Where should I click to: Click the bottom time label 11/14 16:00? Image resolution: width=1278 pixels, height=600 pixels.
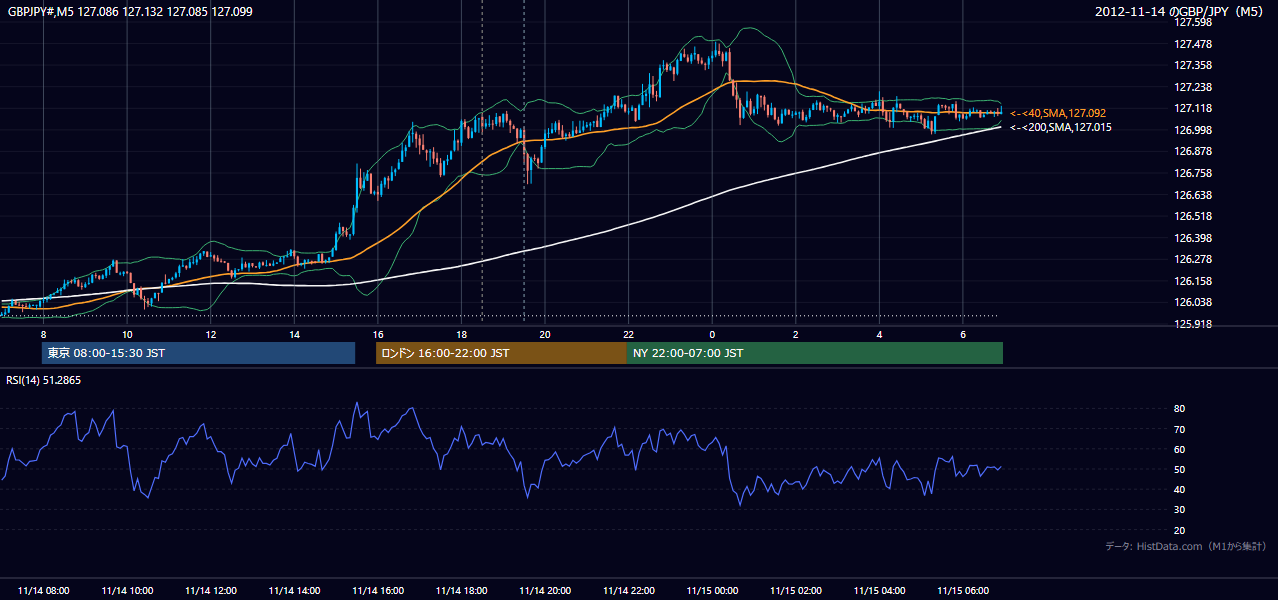(x=378, y=591)
